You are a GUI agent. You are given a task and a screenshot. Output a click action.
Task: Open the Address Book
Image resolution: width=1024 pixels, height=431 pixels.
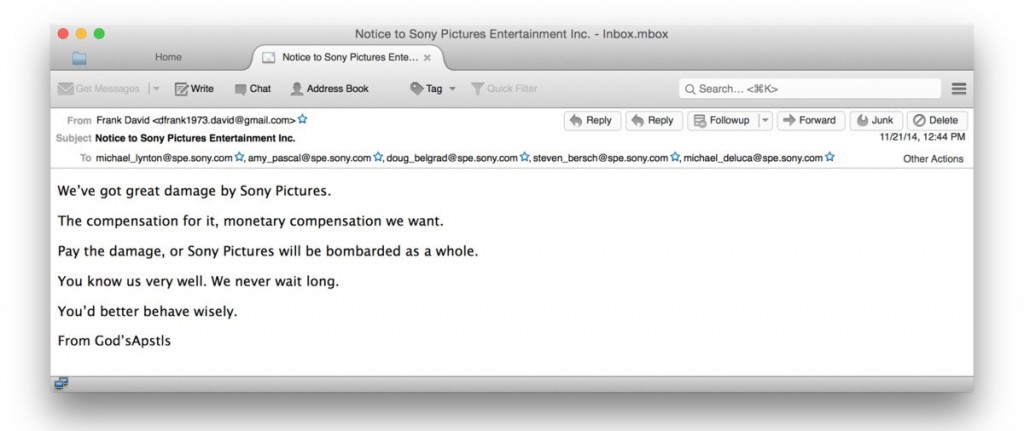(329, 89)
